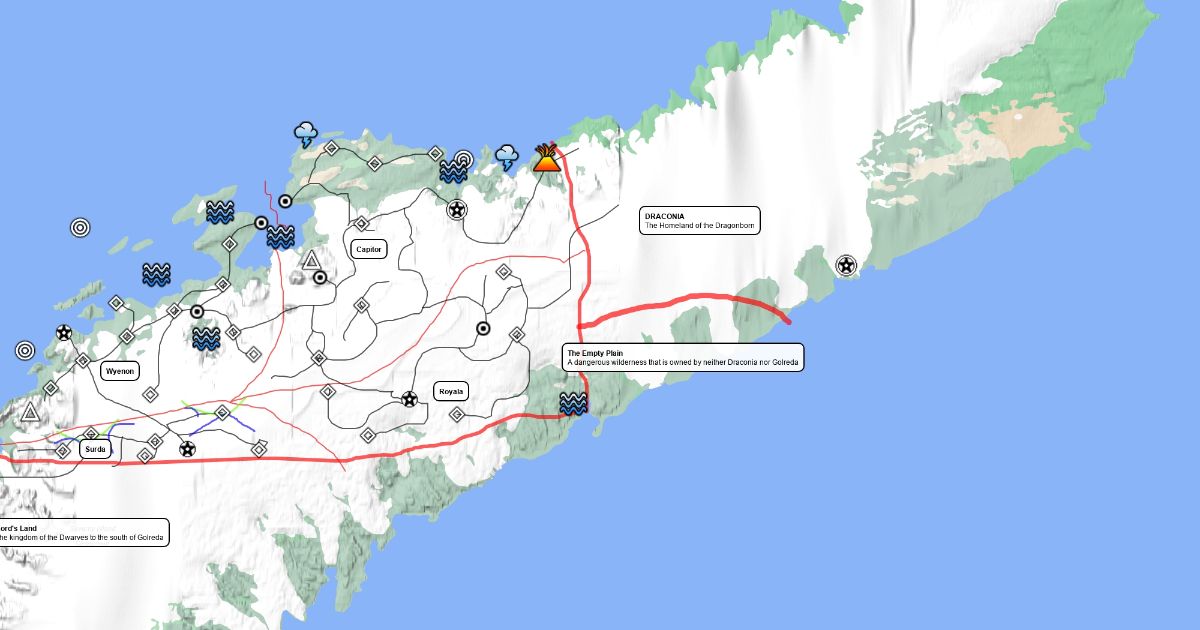This screenshot has width=1200, height=630.
Task: Select the dot marker just below the Capitor triangle
Action: click(319, 278)
